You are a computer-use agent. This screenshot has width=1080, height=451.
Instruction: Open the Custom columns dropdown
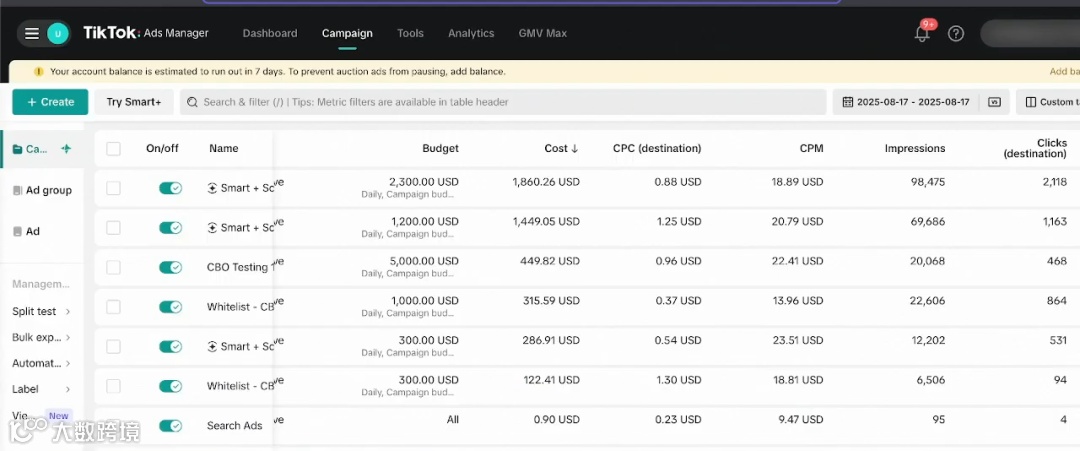coord(1050,102)
